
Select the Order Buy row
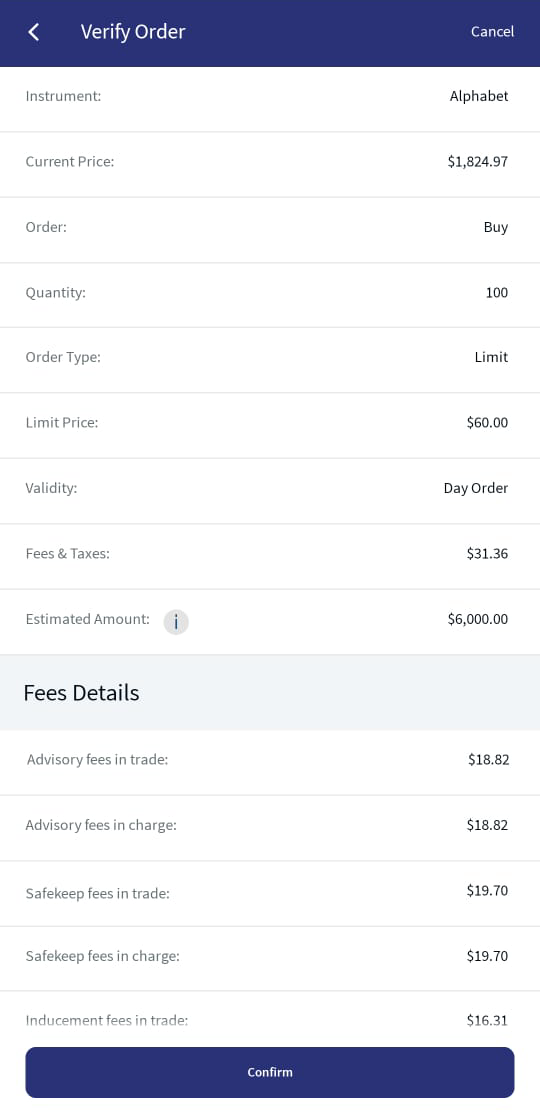point(270,230)
